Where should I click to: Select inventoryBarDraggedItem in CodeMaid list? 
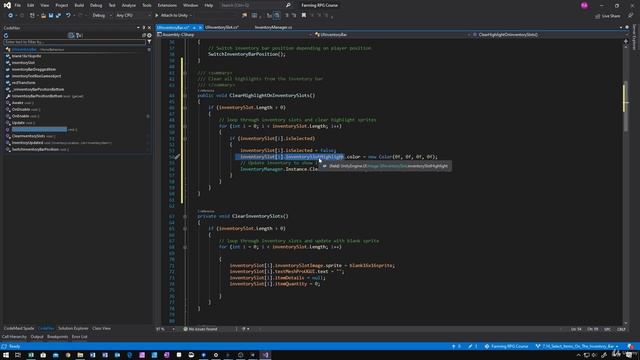[33, 69]
